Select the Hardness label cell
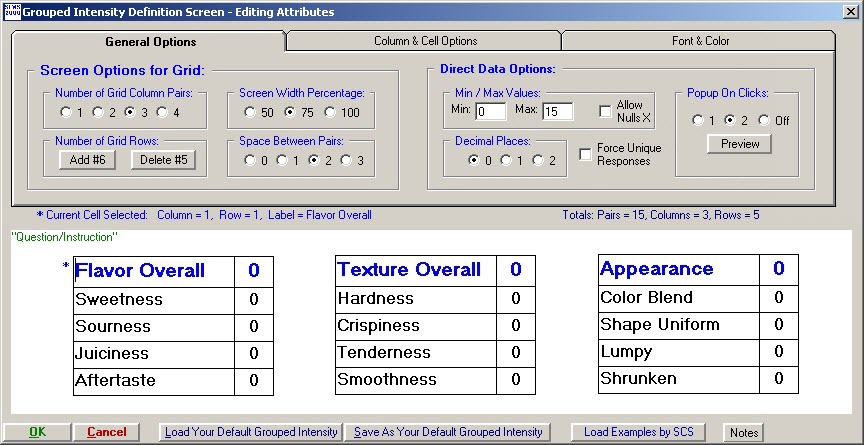The height and width of the screenshot is (445, 864). (x=416, y=300)
